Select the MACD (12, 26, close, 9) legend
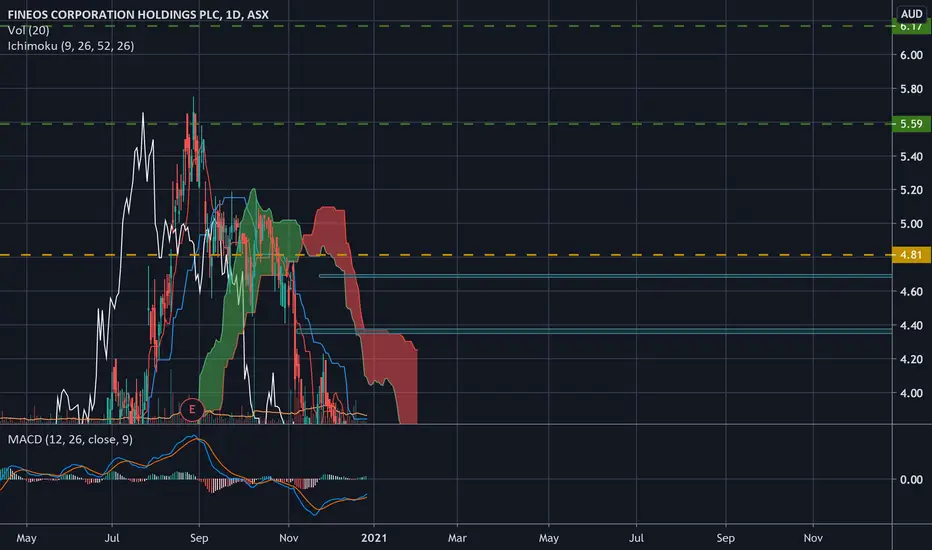 [x=70, y=439]
